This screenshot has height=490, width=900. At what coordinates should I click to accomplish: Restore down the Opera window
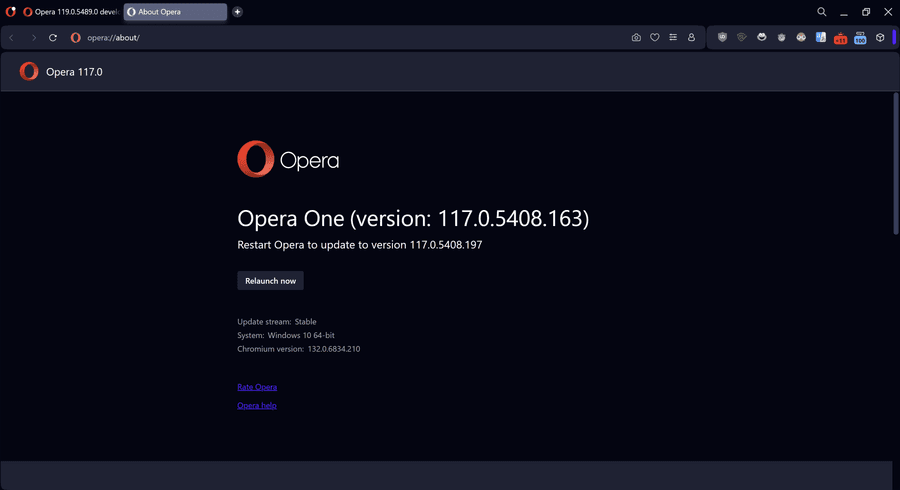[x=866, y=11]
